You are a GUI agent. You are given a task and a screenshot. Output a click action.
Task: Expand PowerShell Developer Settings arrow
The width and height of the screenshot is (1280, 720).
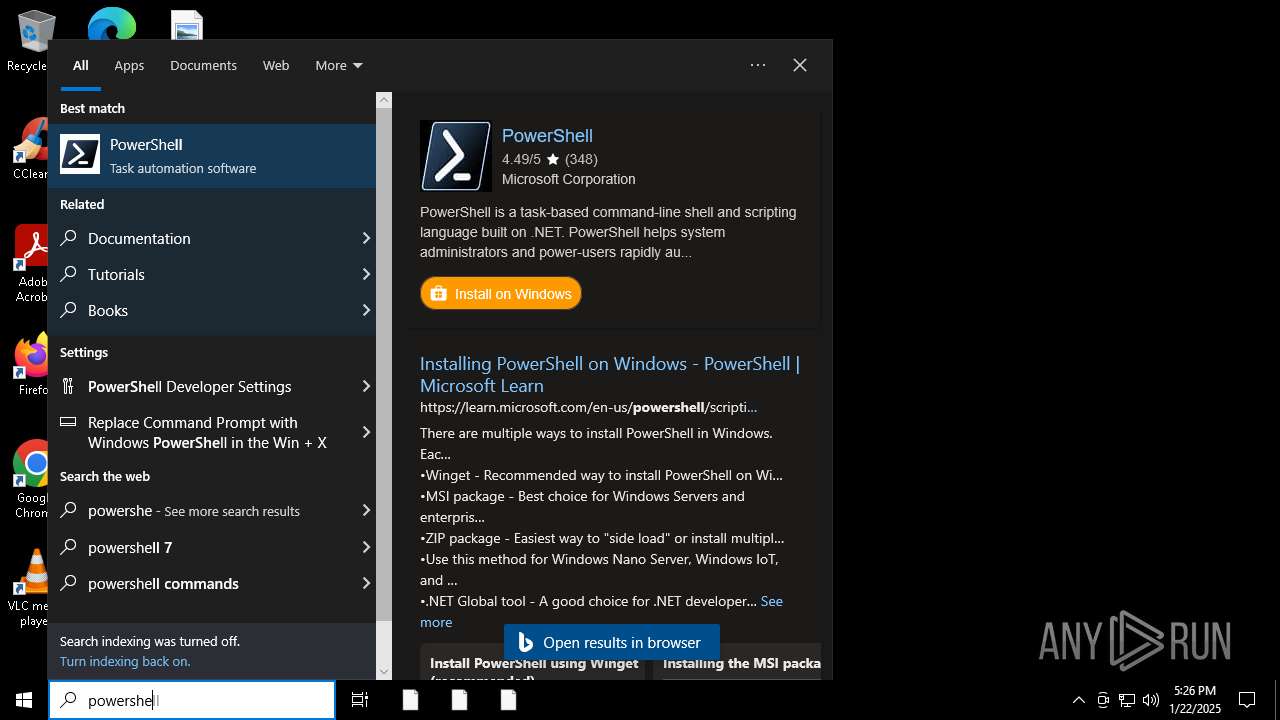click(x=366, y=386)
